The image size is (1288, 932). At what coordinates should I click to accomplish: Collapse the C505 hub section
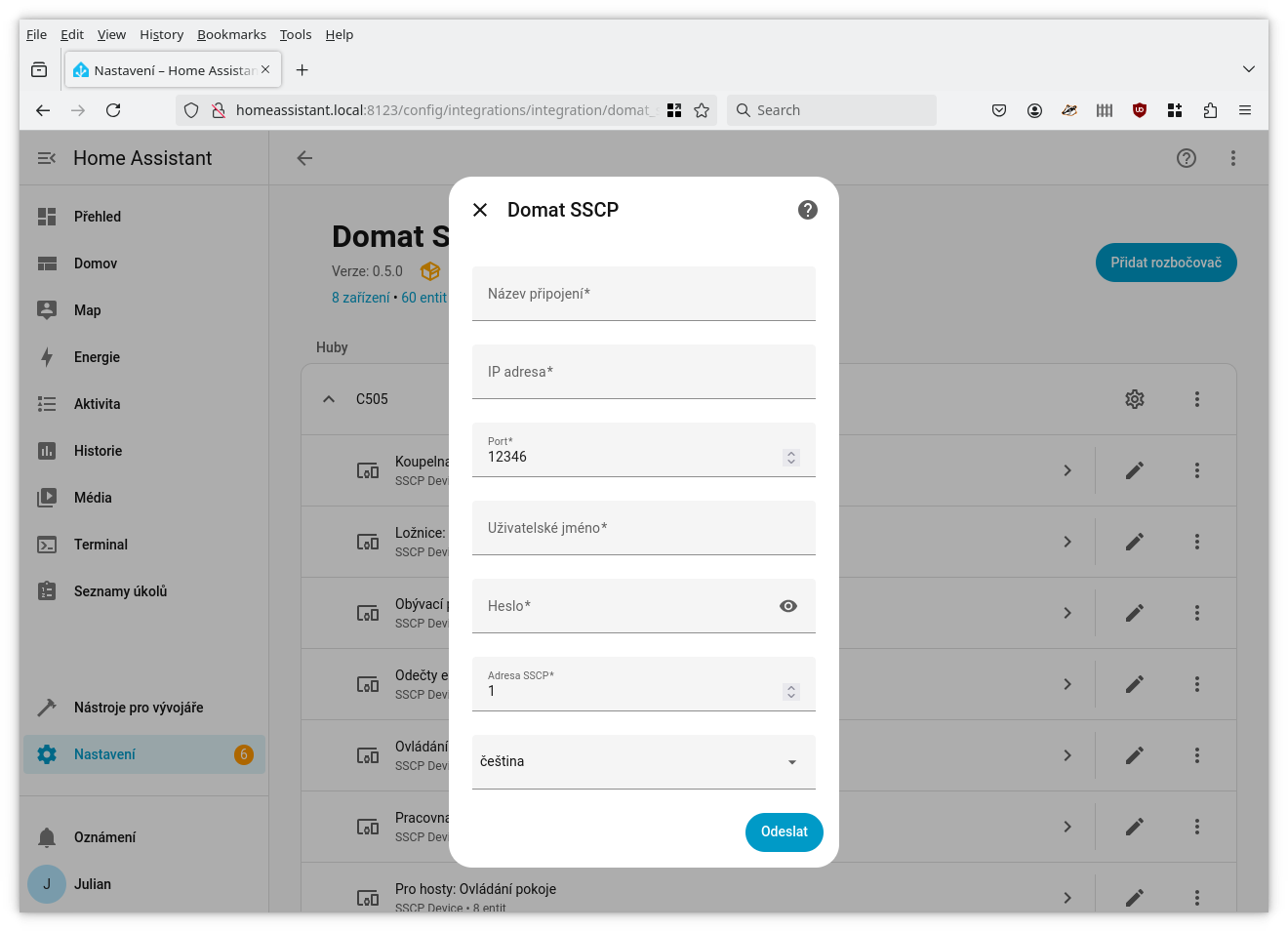[x=329, y=399]
